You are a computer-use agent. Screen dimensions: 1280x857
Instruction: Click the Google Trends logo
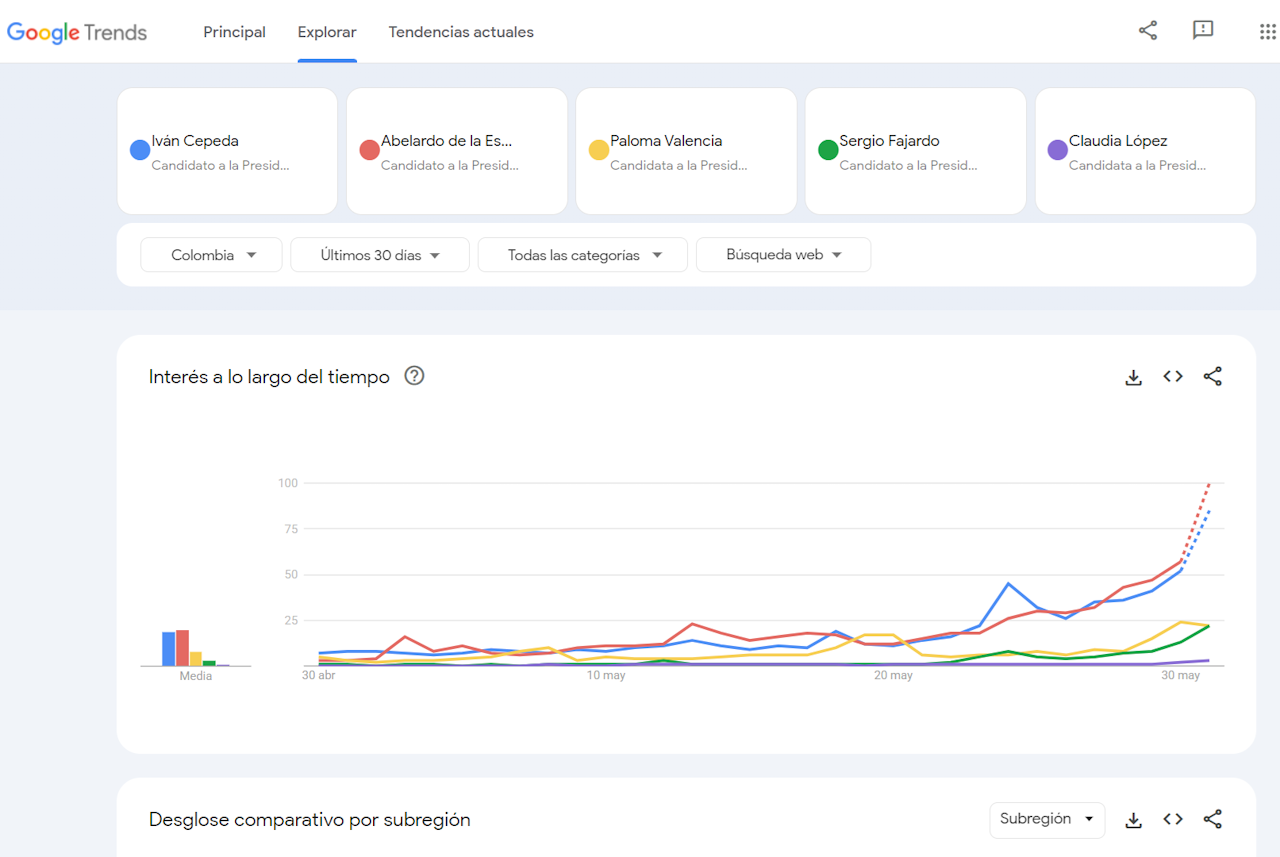coord(77,32)
